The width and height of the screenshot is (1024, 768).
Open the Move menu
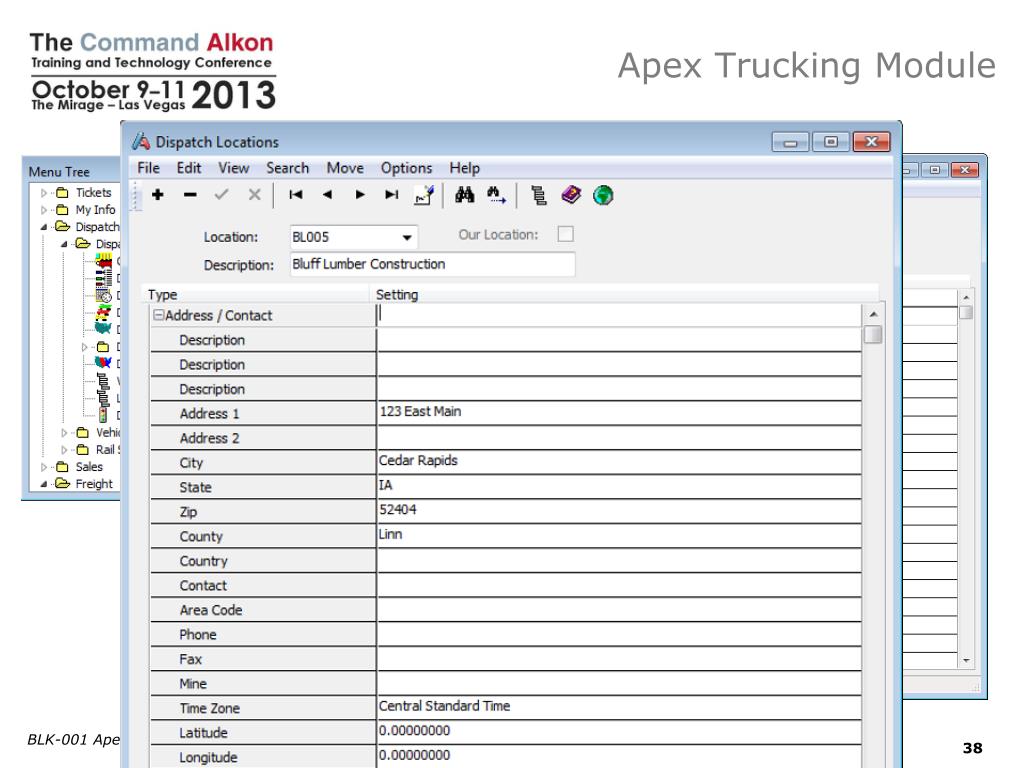pyautogui.click(x=345, y=168)
